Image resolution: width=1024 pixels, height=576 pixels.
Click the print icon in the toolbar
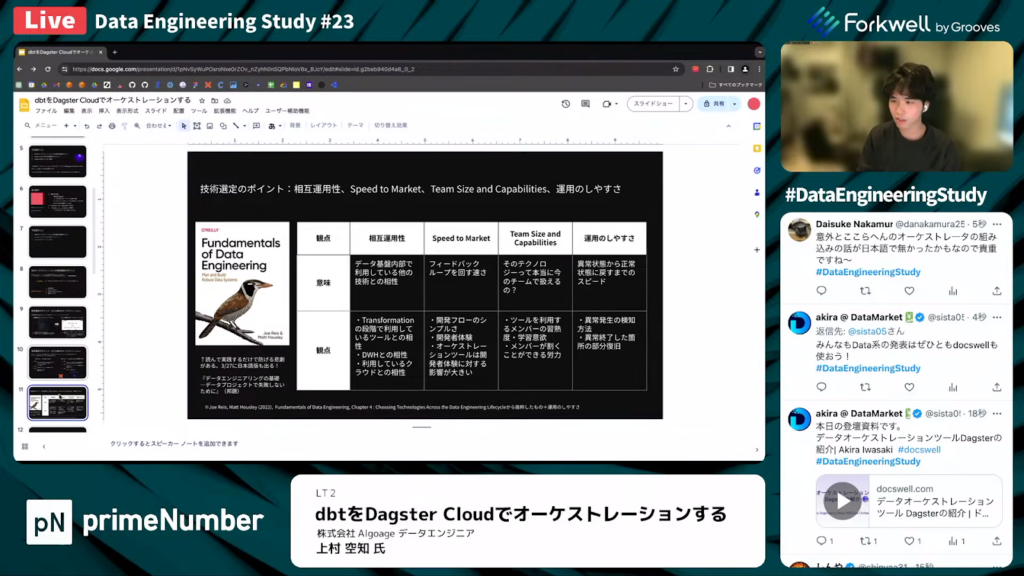point(112,126)
